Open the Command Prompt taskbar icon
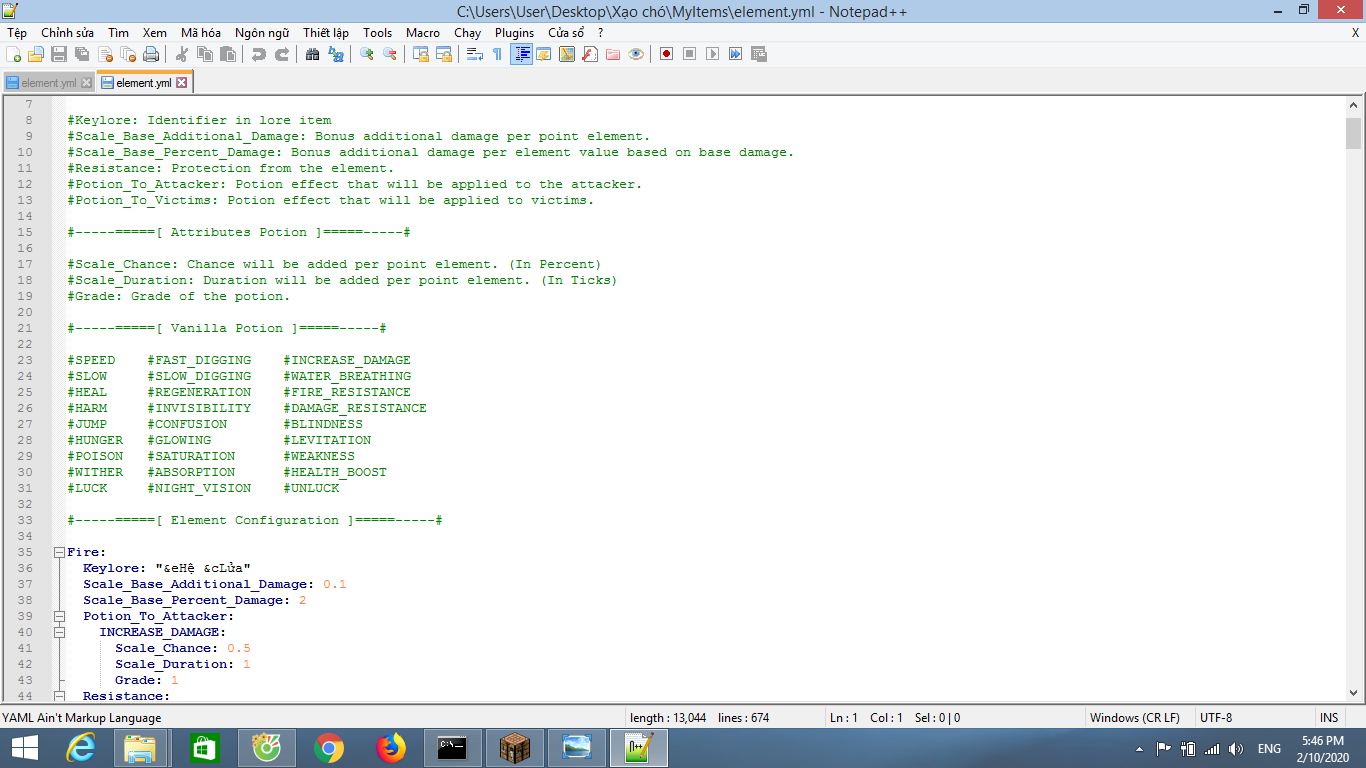 coord(454,748)
